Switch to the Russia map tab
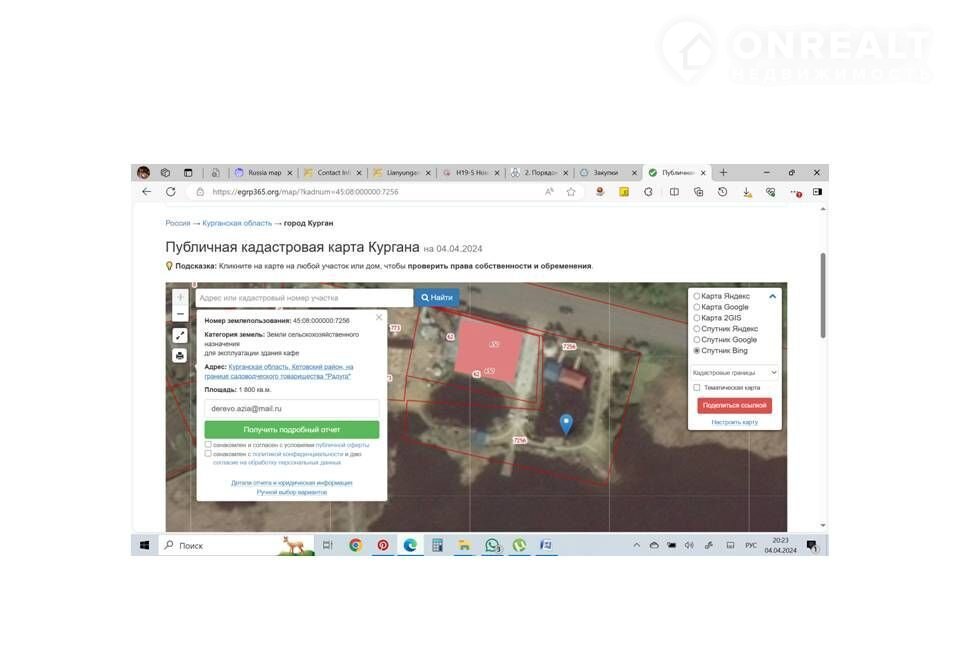Screen dimensions: 960x670 [x=265, y=172]
